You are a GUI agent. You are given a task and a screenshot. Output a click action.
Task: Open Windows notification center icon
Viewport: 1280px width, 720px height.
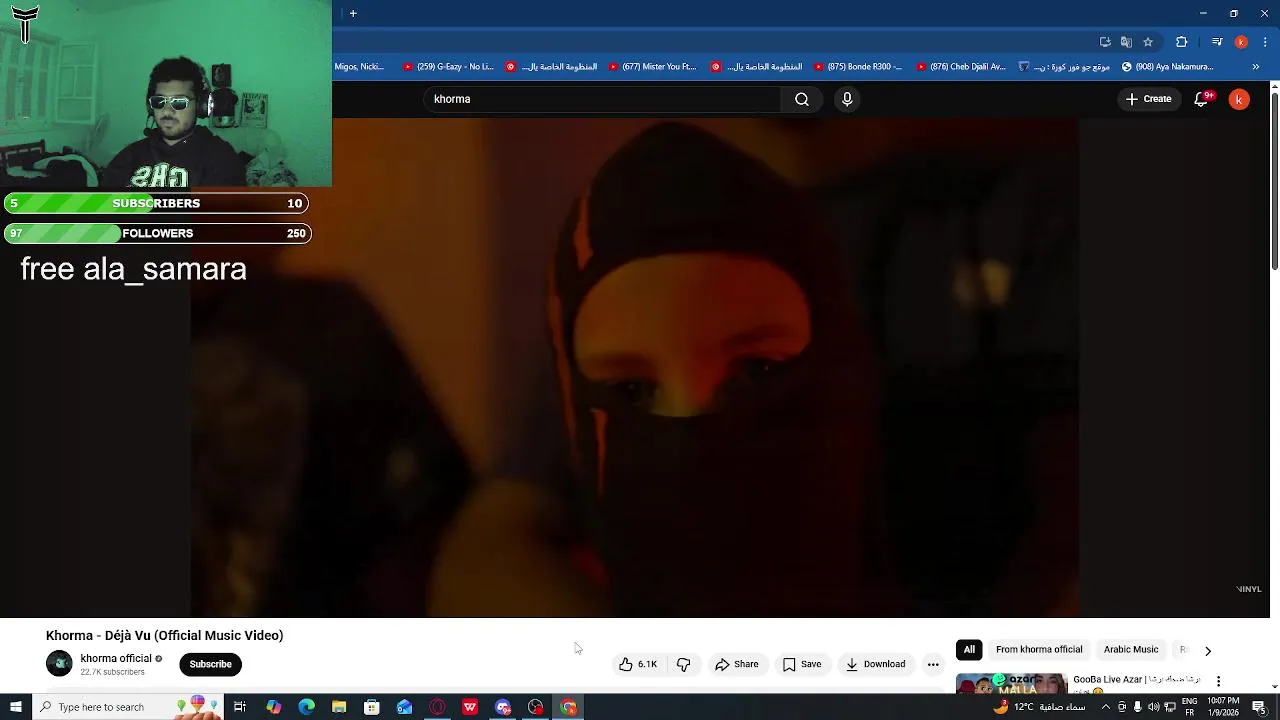[1259, 707]
